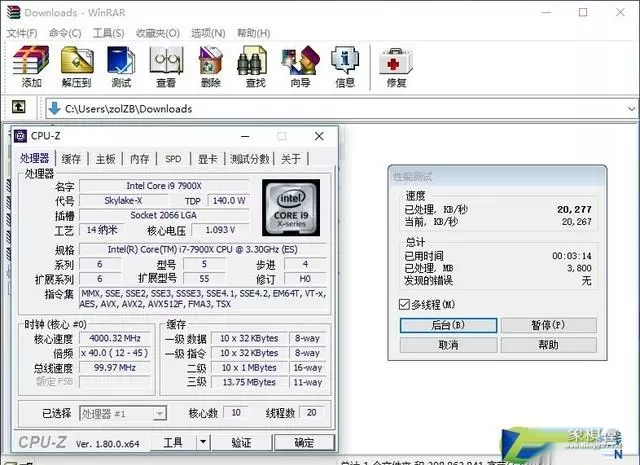
Task: Switch to the Bench (测试分数) tab
Action: (249, 159)
